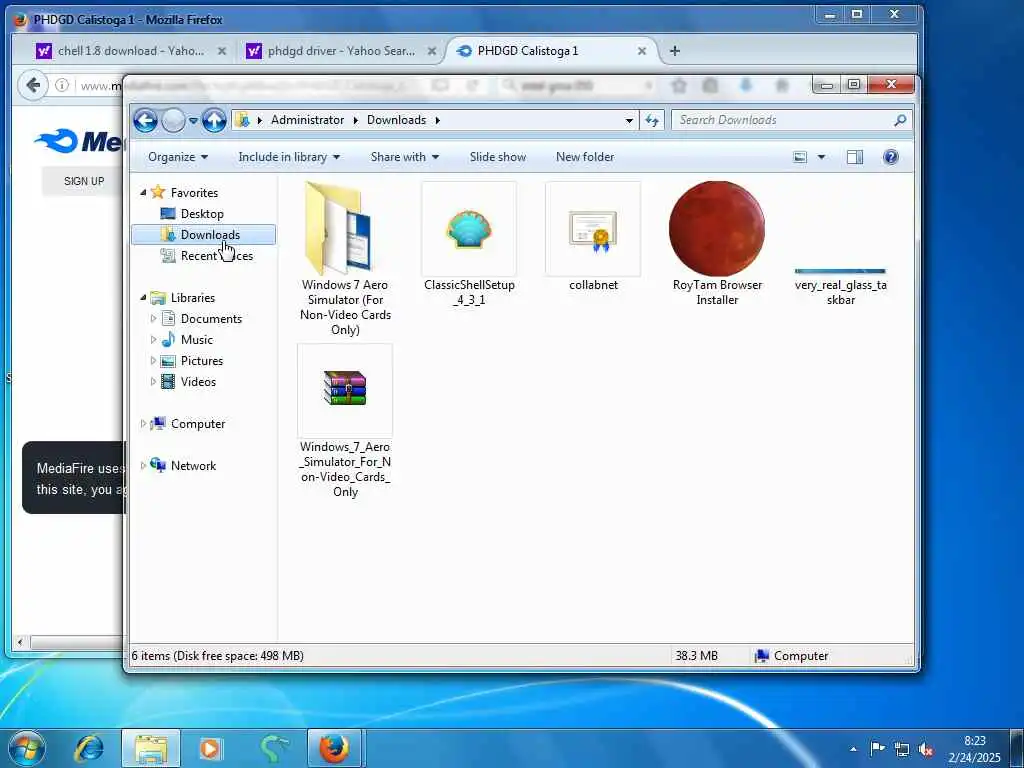Select the PHDGD Calistoga 1 tab
1024x768 pixels.
pos(528,51)
